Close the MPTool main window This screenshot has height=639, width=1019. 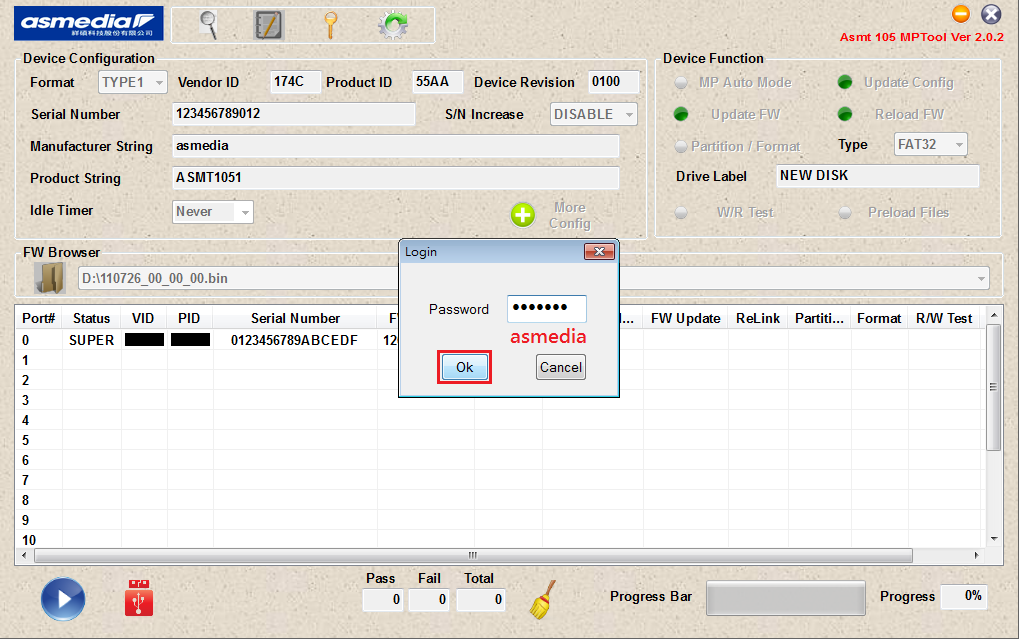tap(991, 14)
